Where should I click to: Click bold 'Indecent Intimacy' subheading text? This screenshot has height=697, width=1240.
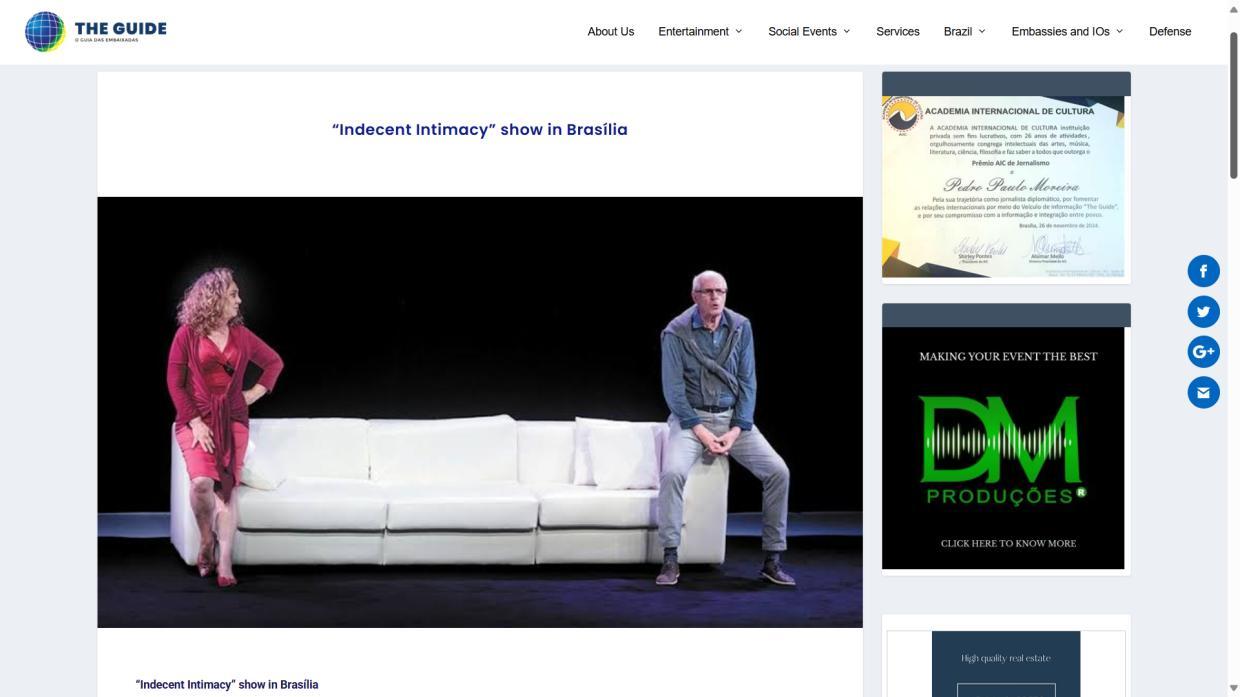tap(227, 685)
